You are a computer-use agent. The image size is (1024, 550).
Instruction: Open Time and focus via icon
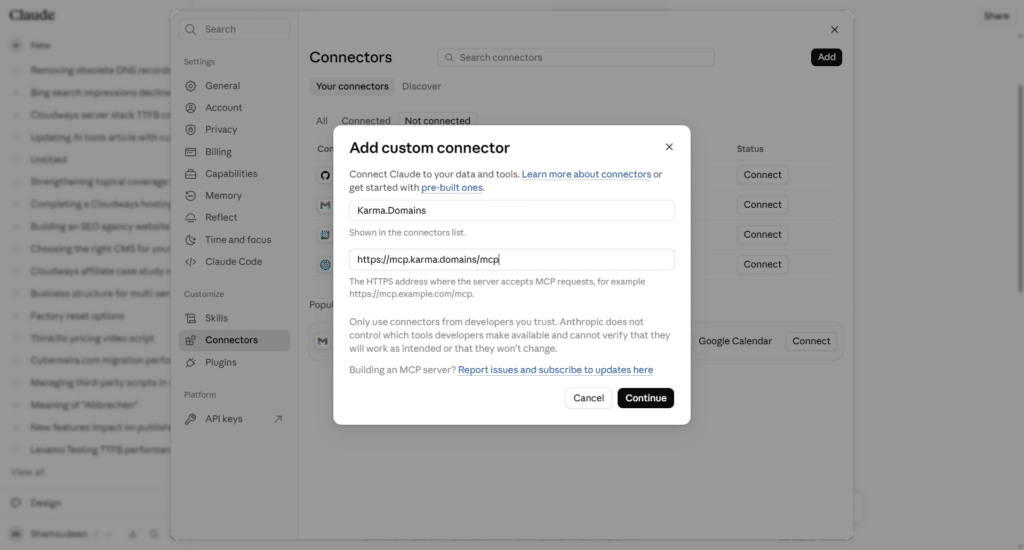pyautogui.click(x=191, y=240)
